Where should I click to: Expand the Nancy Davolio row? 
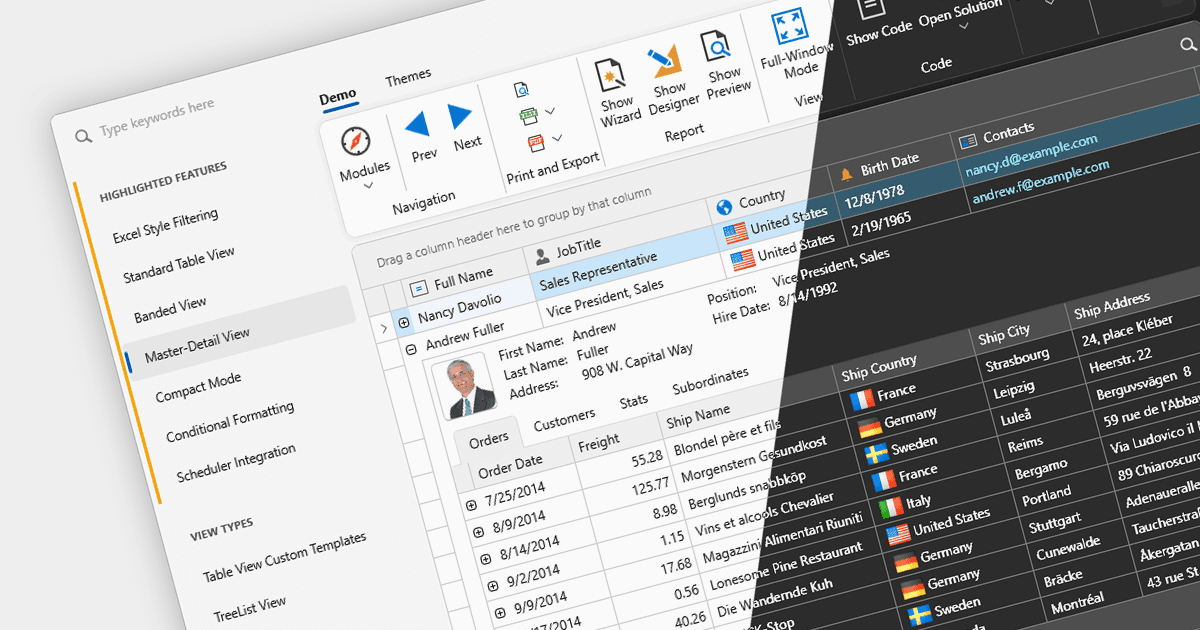(x=404, y=322)
